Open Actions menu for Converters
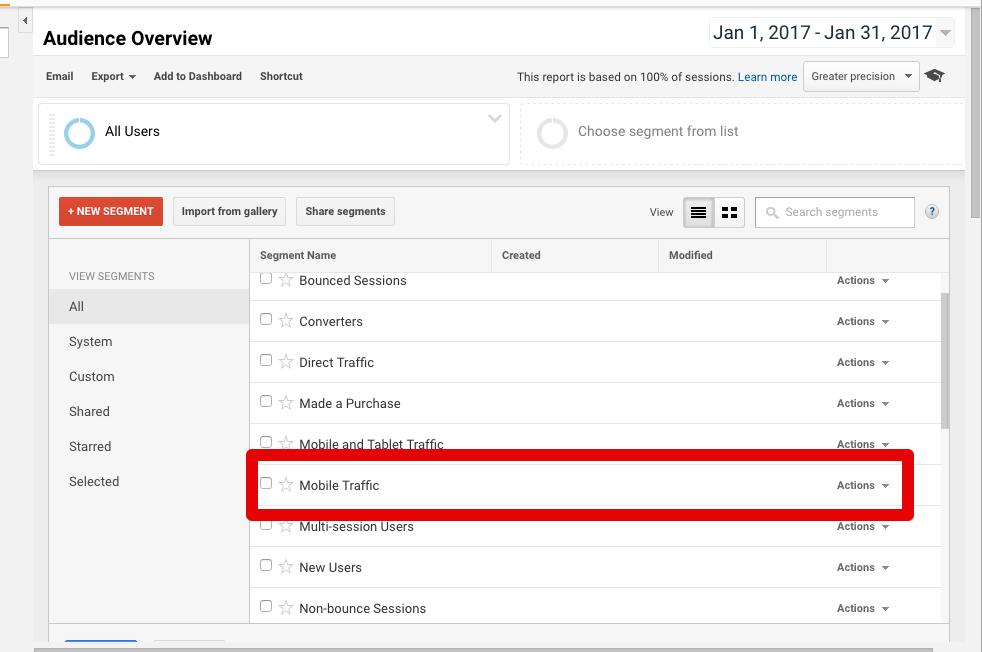This screenshot has width=982, height=652. (863, 321)
